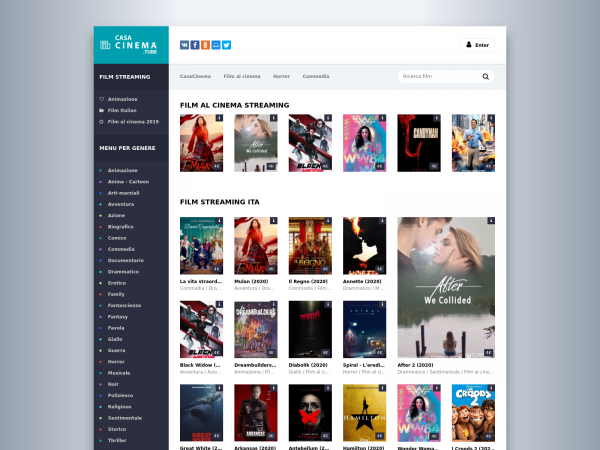Image resolution: width=600 pixels, height=450 pixels.
Task: Go to Film Italian in sidebar
Action: coord(122,110)
